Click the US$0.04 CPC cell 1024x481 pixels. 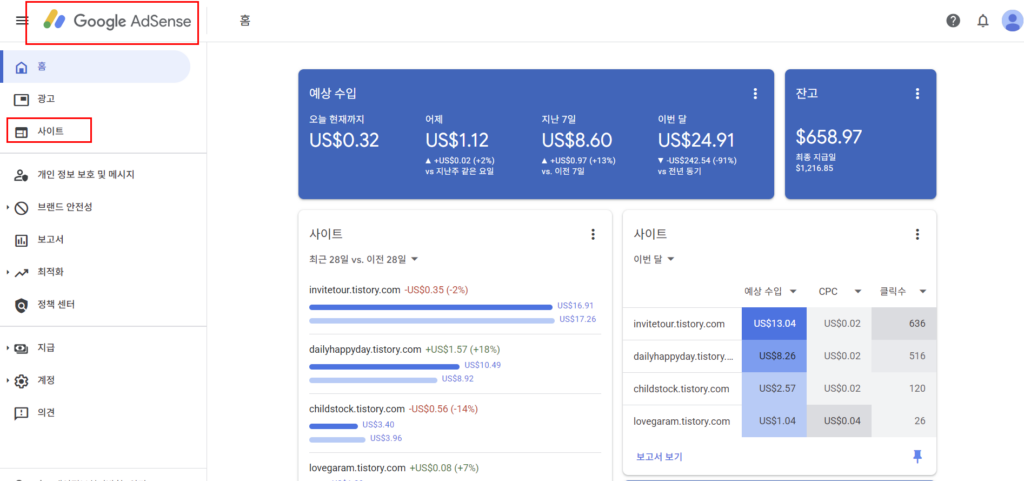click(x=839, y=421)
